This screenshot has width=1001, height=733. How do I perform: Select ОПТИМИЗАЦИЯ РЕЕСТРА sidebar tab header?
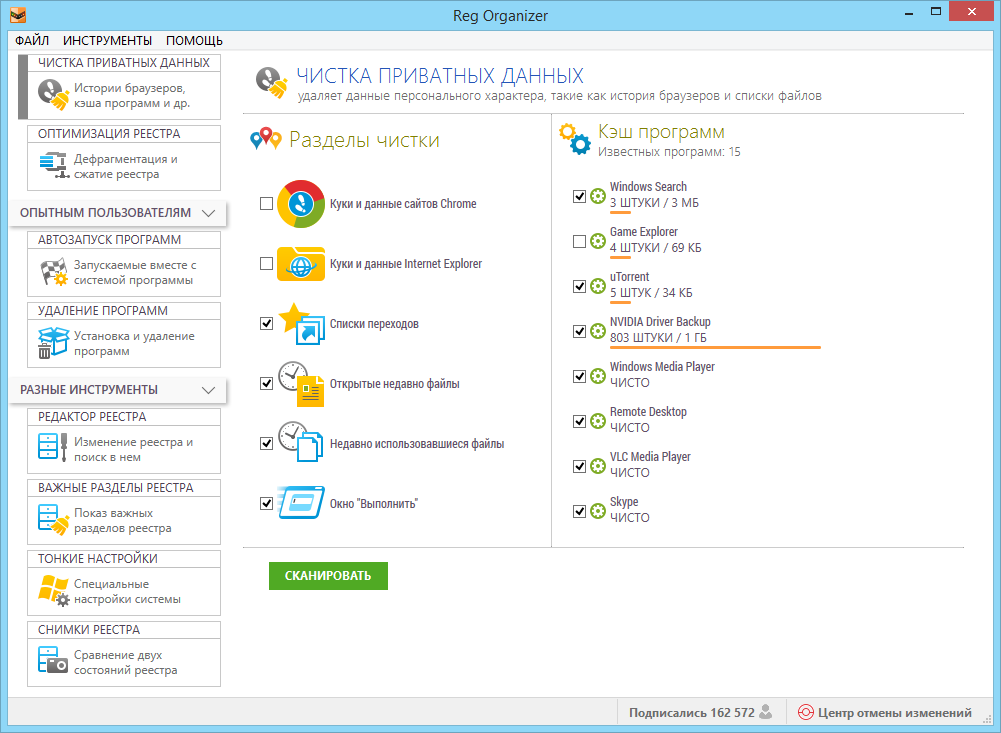point(124,133)
